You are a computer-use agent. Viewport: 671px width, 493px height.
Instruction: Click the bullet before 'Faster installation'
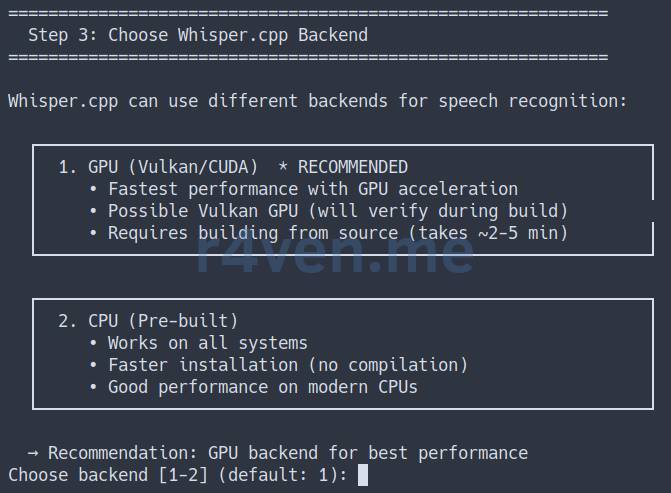click(93, 365)
